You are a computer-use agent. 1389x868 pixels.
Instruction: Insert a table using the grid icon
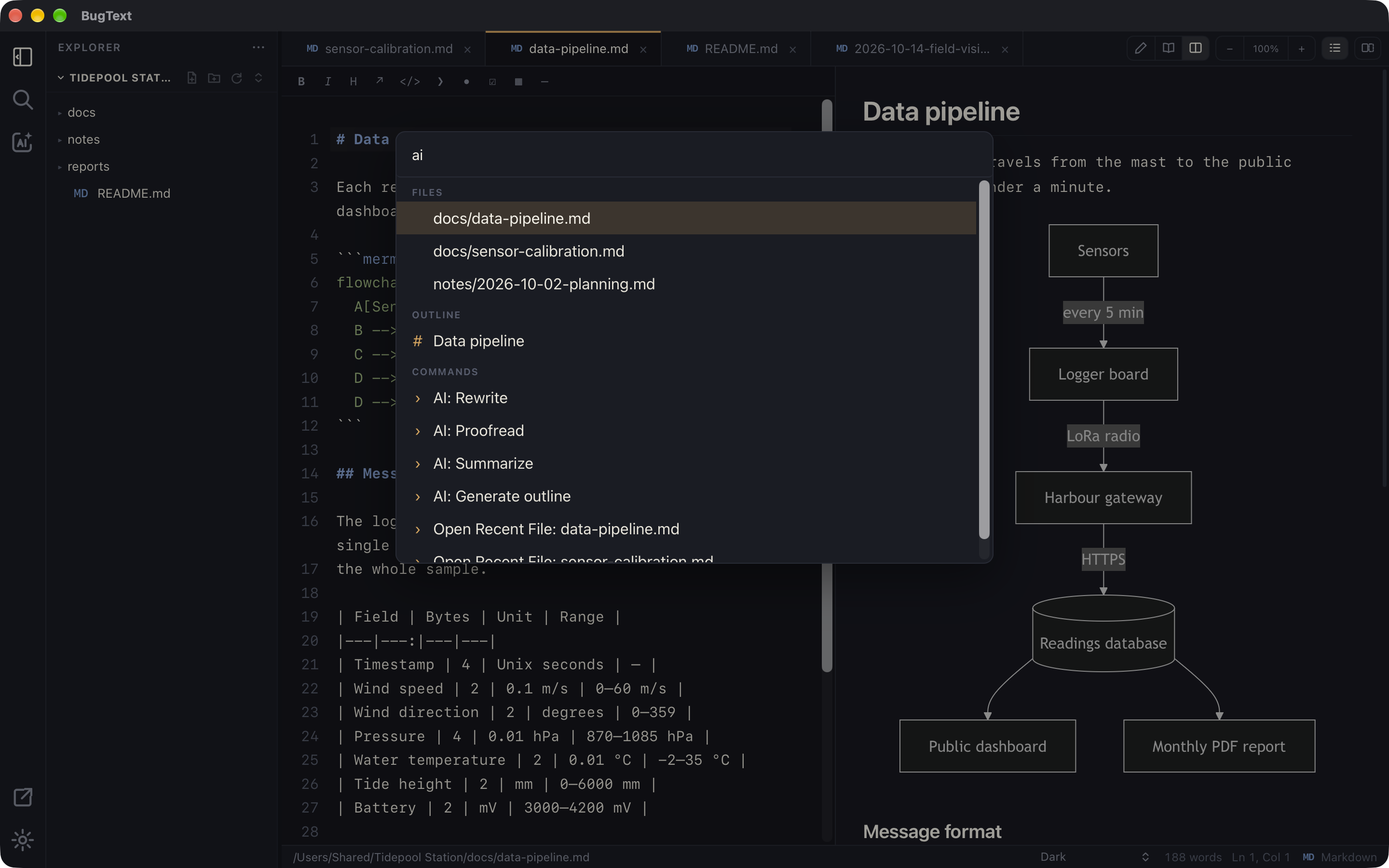click(x=518, y=81)
